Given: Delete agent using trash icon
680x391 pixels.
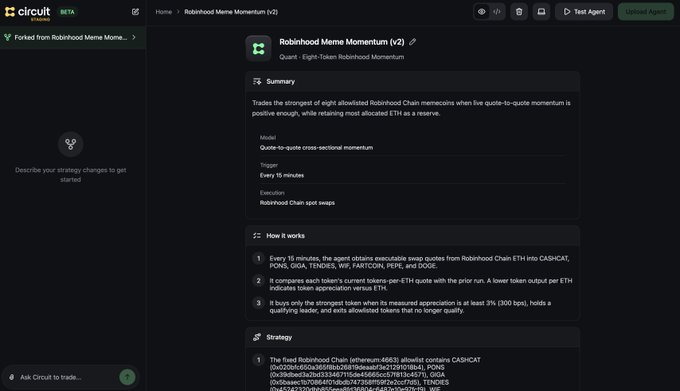Looking at the screenshot, I should (519, 12).
